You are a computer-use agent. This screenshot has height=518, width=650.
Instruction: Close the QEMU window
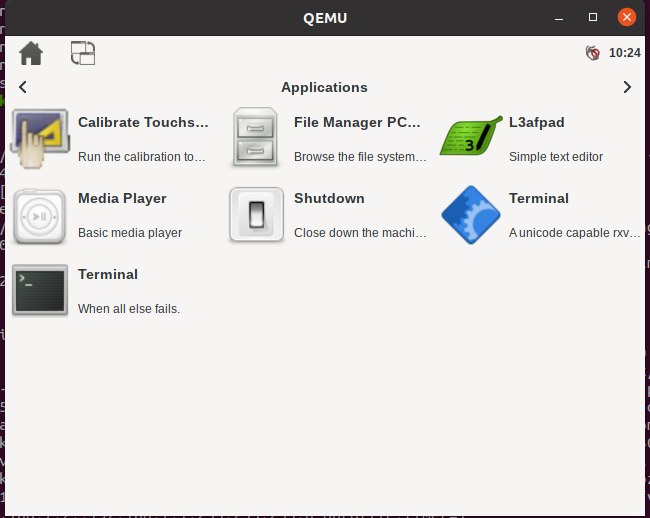[627, 17]
